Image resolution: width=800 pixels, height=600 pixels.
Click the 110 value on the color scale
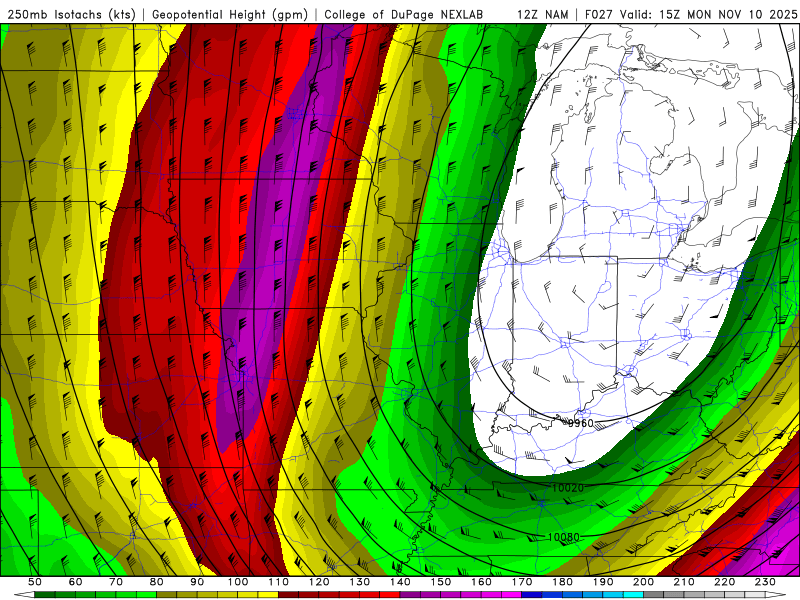coord(279,582)
